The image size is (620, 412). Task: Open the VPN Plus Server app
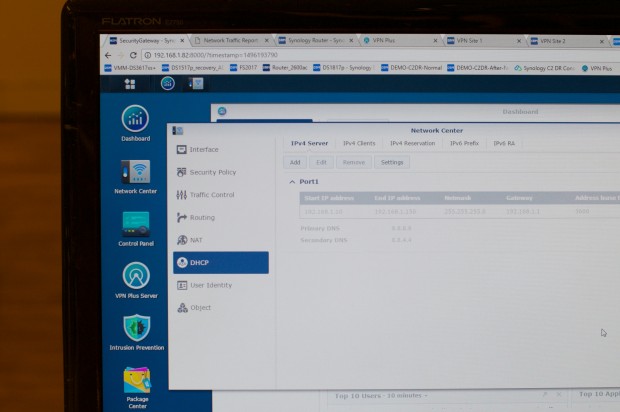point(135,278)
